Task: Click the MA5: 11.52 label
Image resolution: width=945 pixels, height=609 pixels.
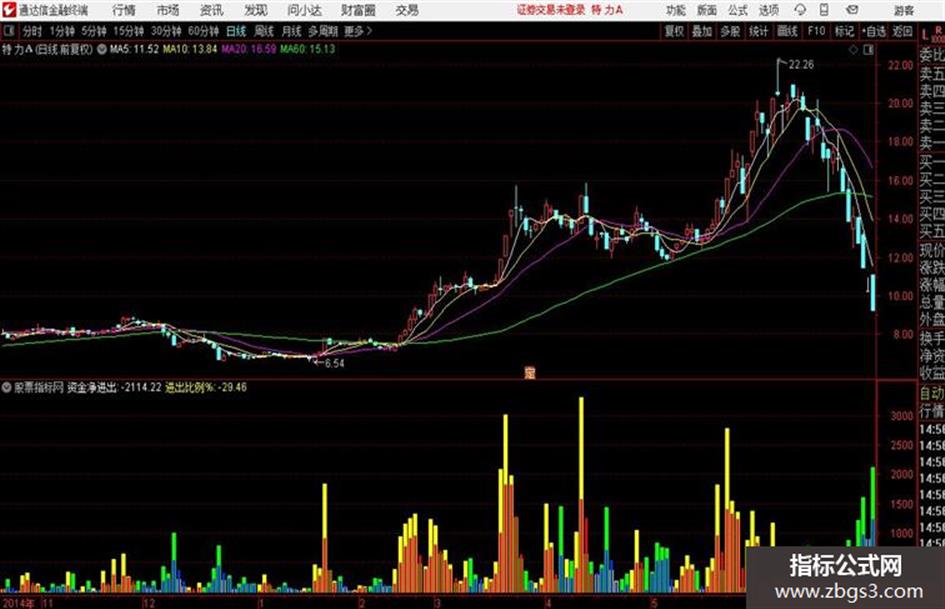Action: point(134,49)
